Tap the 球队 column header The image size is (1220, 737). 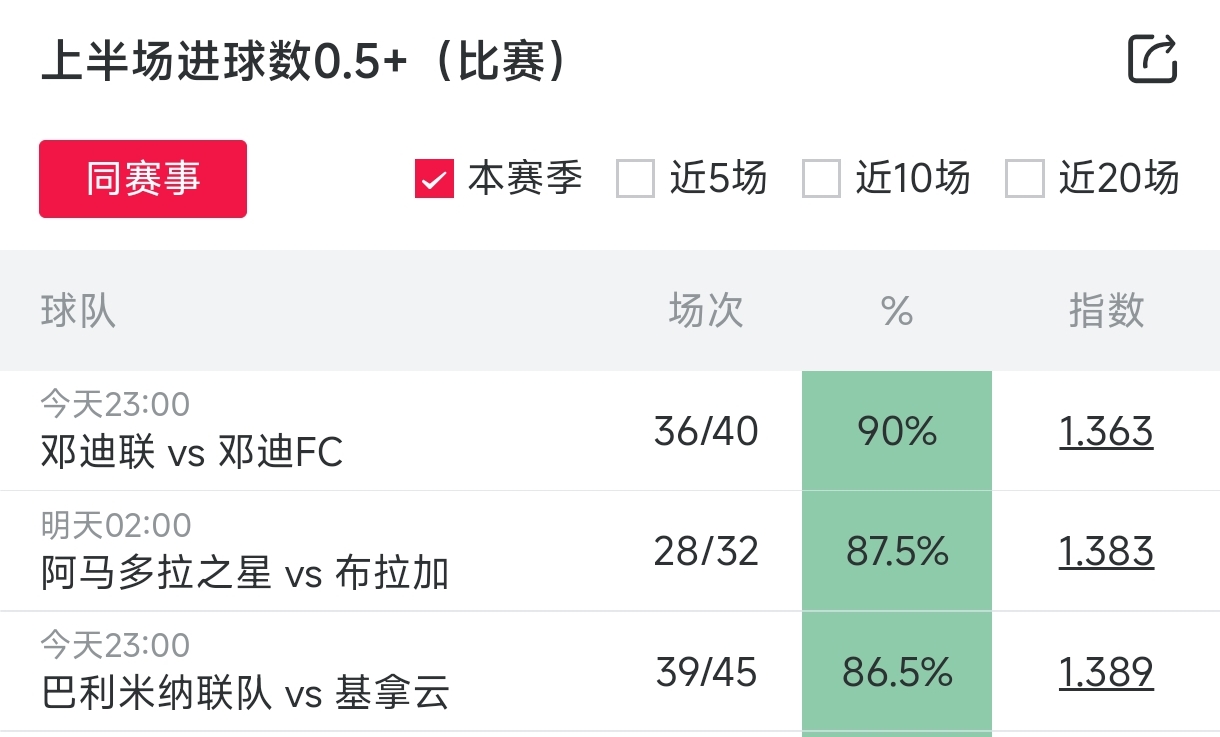tap(78, 311)
